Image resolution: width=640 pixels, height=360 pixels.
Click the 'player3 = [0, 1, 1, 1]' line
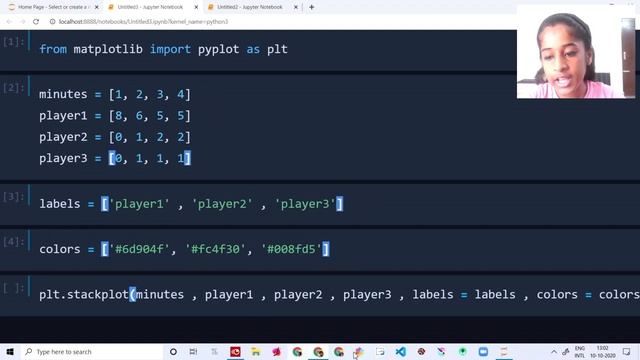tap(115, 158)
